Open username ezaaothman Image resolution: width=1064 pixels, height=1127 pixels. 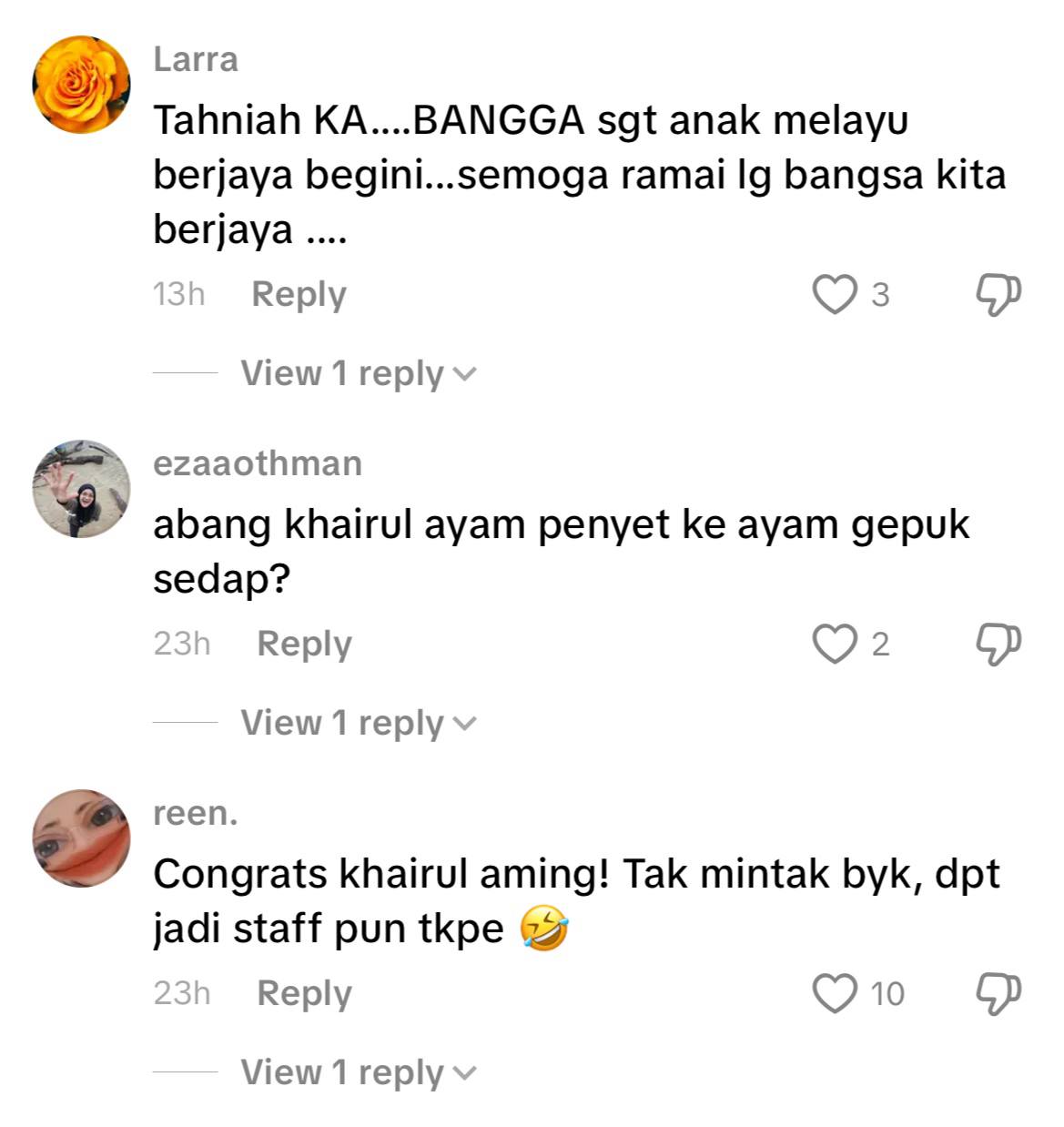[x=258, y=463]
